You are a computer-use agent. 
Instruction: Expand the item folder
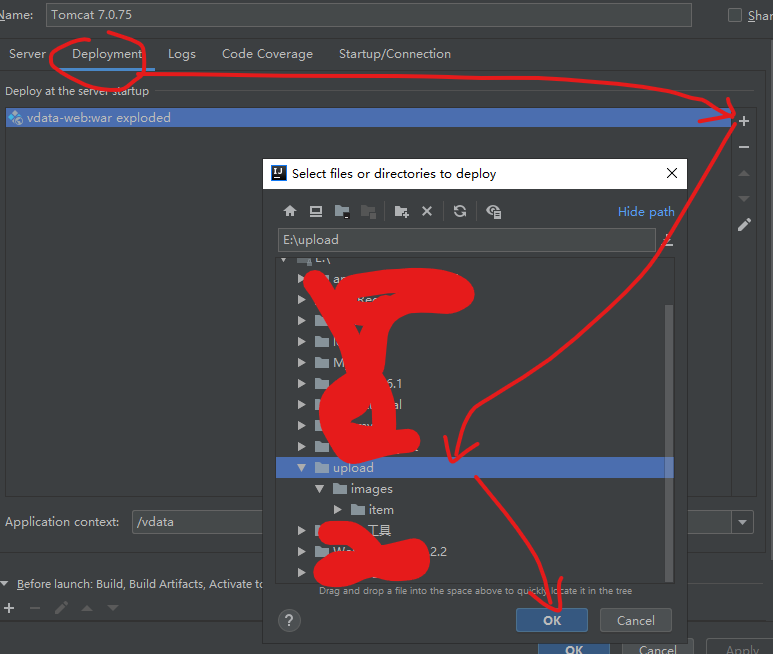(x=338, y=510)
